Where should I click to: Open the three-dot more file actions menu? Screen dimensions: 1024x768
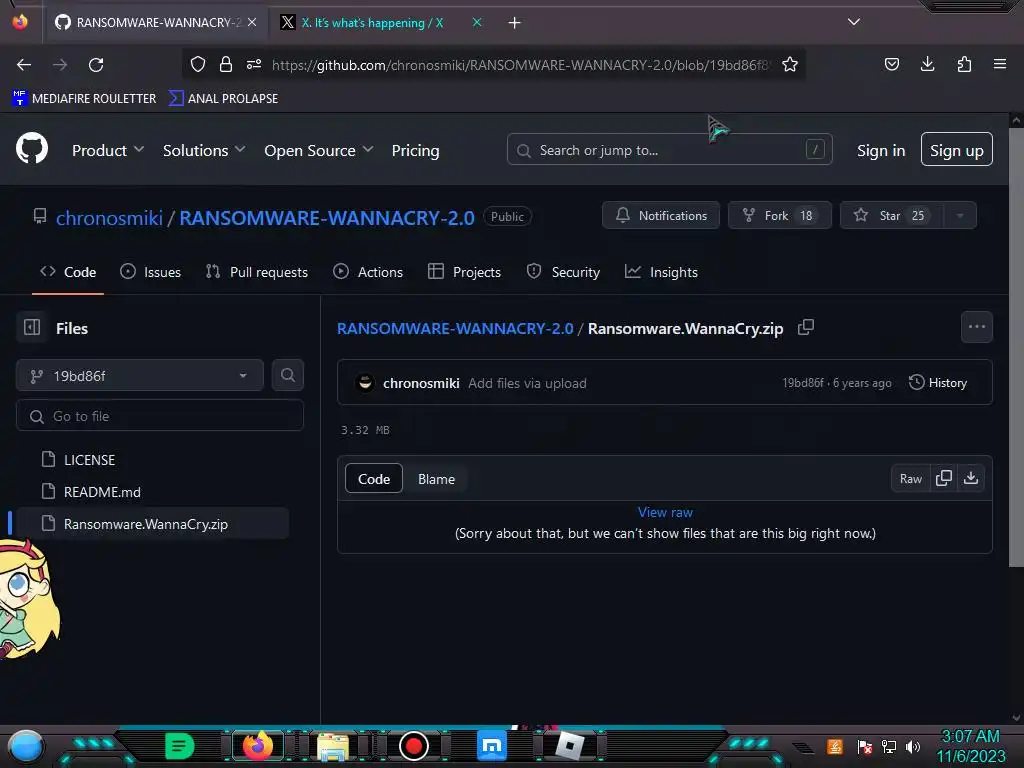[977, 327]
